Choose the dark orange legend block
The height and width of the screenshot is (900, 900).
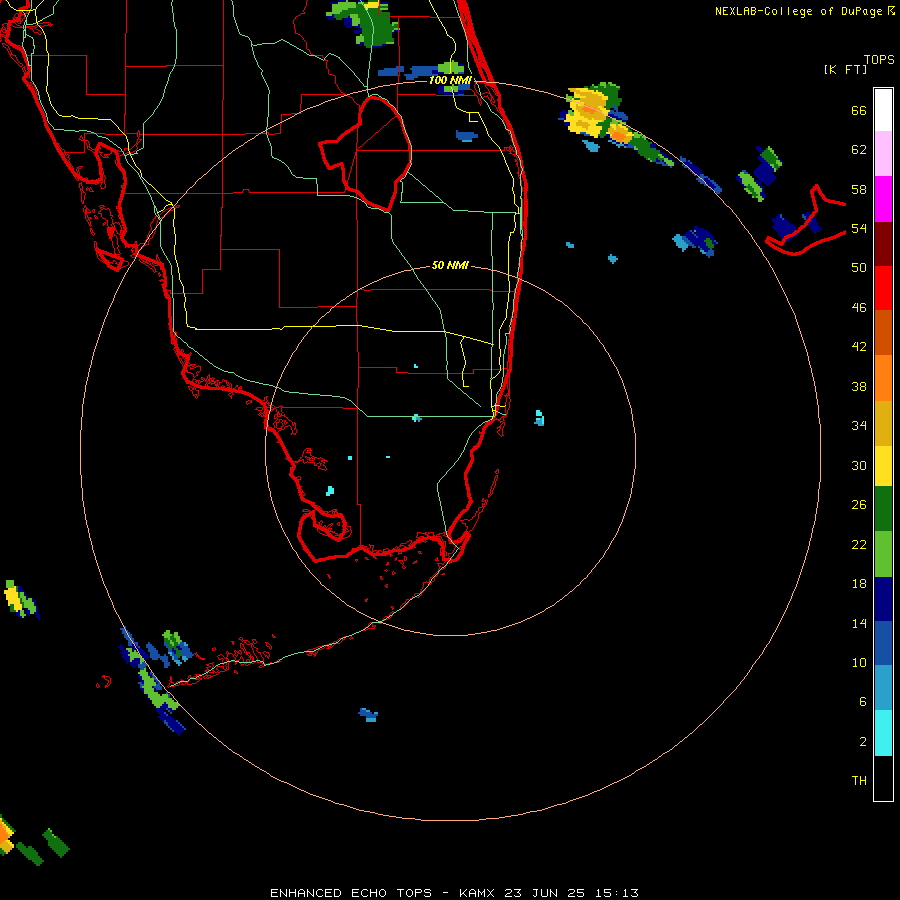coord(883,333)
